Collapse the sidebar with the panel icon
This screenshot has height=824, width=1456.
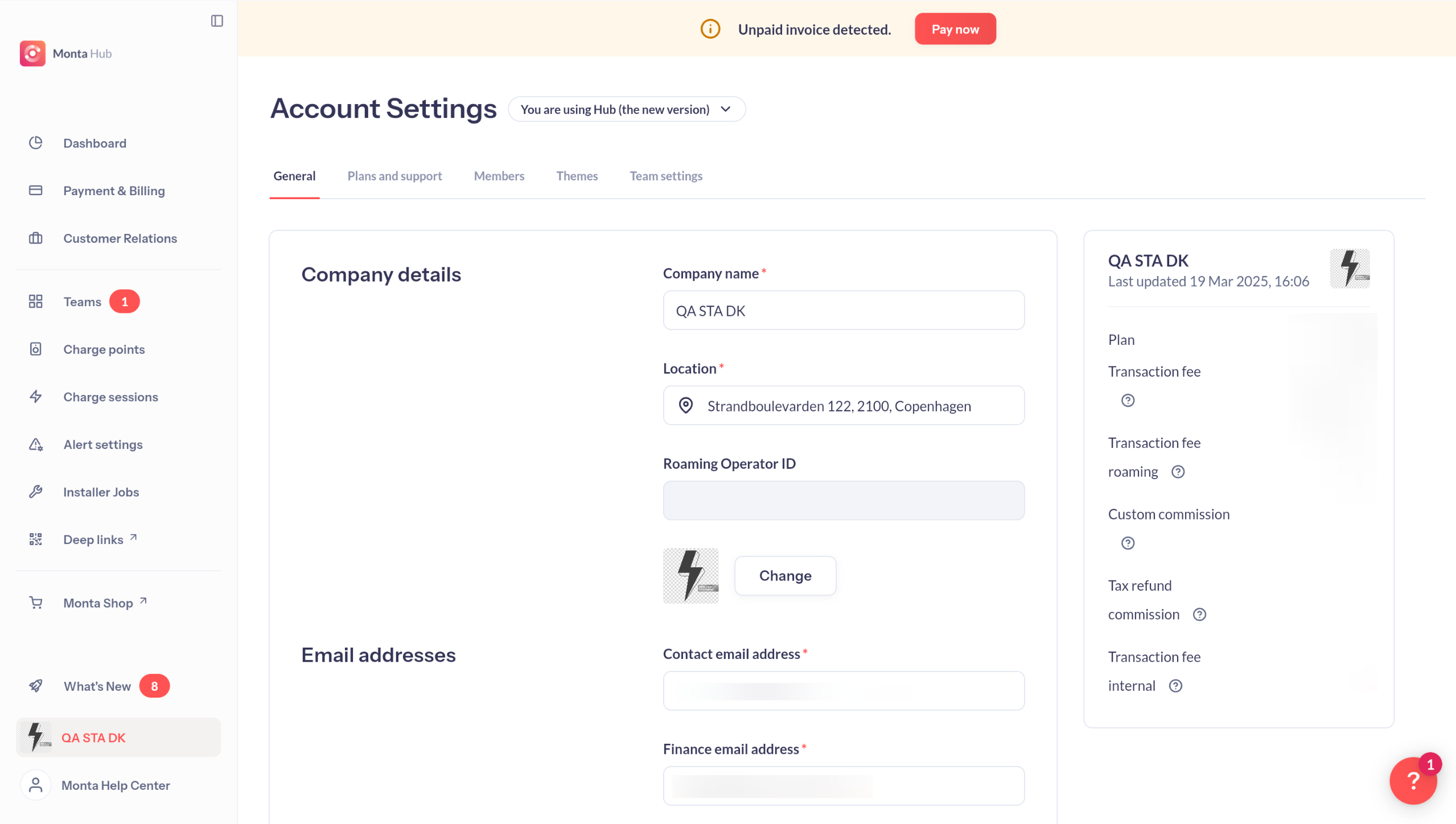coord(217,21)
